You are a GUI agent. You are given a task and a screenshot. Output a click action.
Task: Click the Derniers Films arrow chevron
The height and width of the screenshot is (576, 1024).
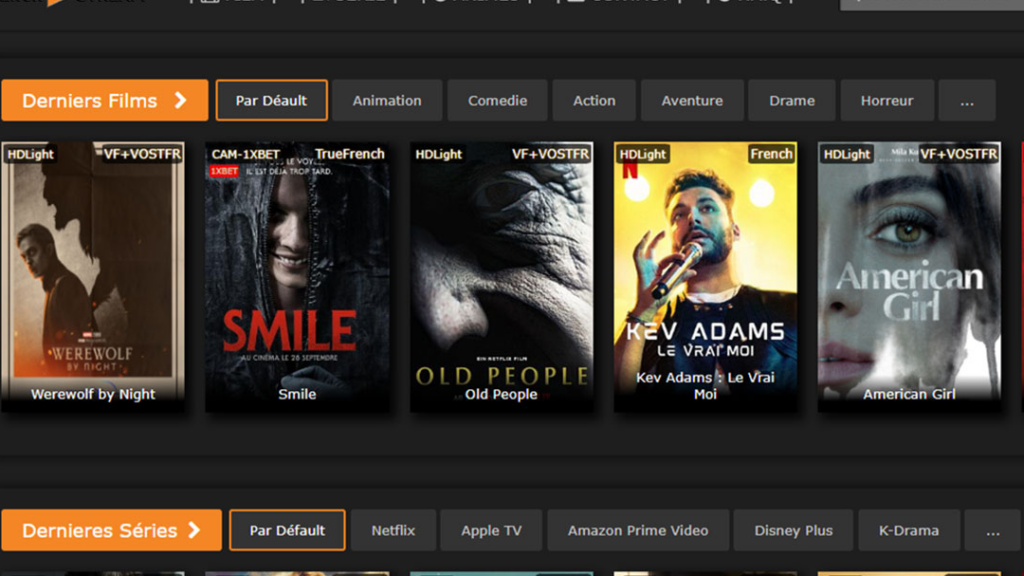(x=181, y=101)
